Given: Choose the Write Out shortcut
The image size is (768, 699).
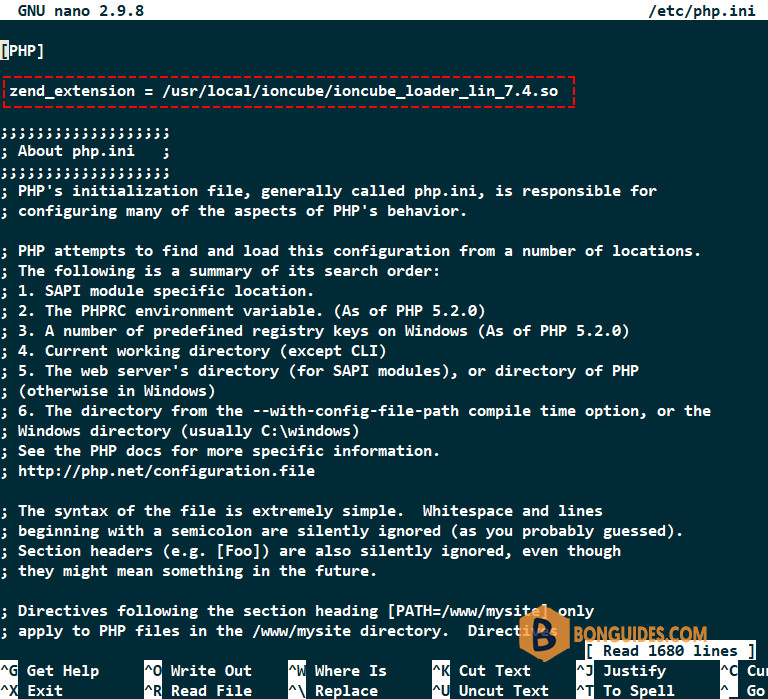Looking at the screenshot, I should [198, 671].
